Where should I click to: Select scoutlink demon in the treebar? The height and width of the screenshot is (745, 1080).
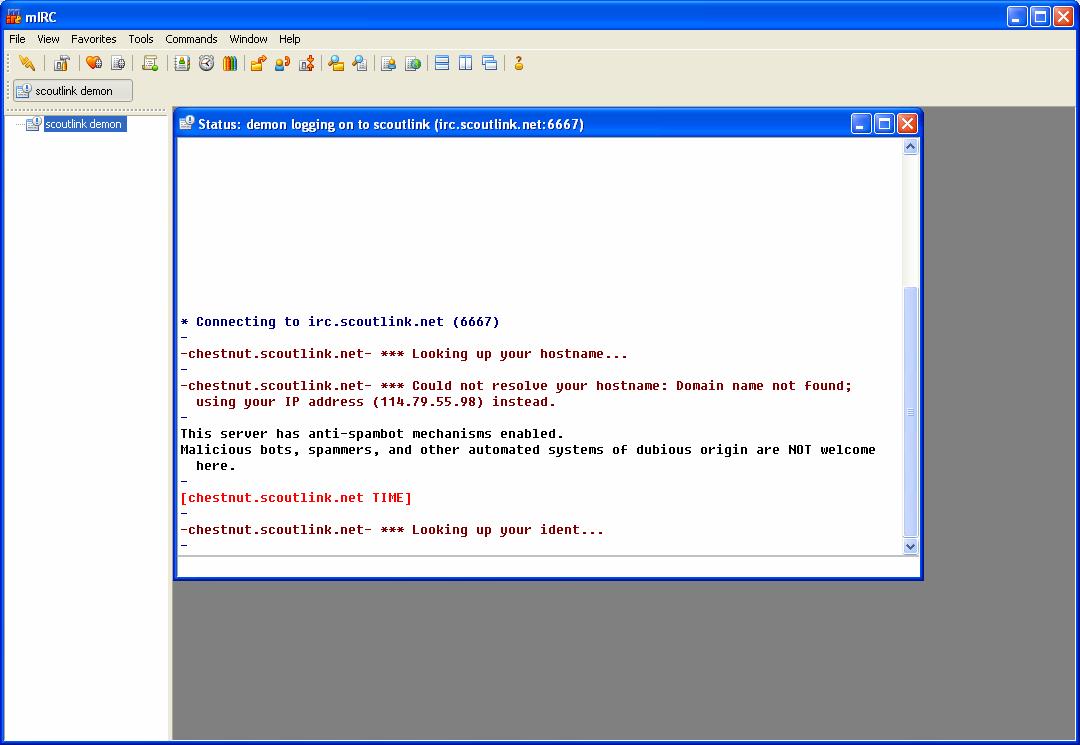[x=83, y=124]
